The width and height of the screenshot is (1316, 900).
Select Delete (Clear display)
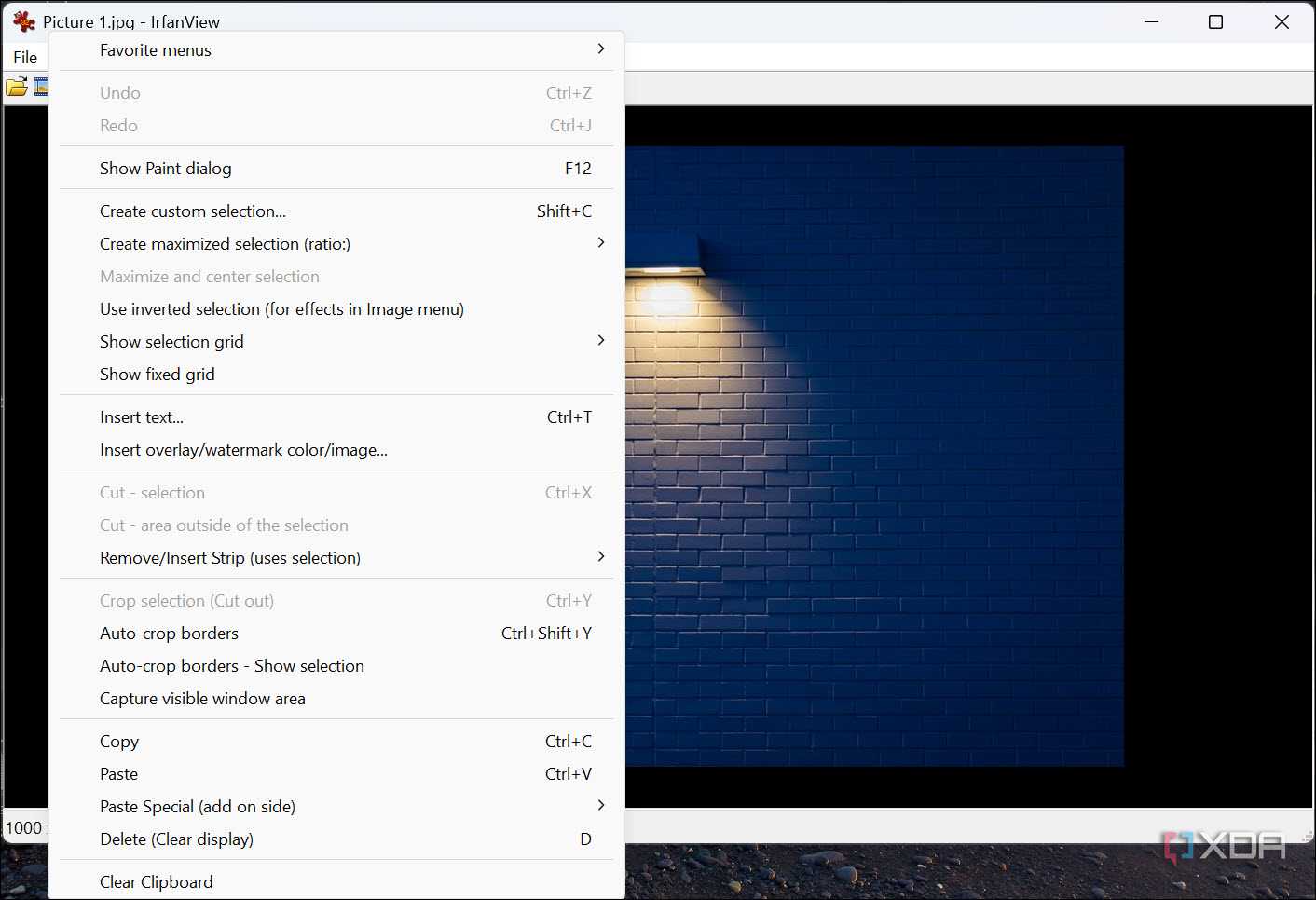point(336,839)
